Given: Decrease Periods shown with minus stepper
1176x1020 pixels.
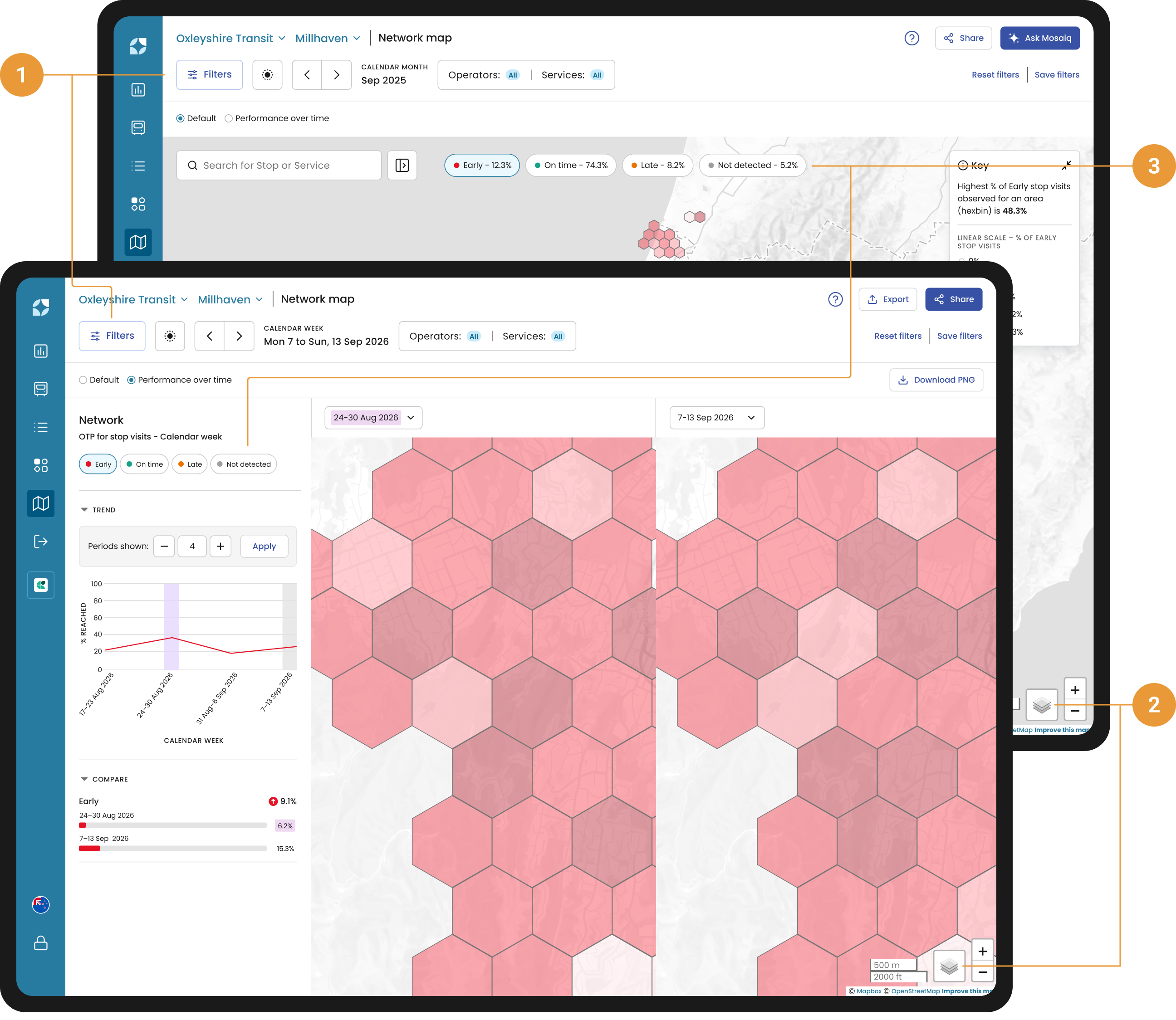Looking at the screenshot, I should [x=164, y=546].
